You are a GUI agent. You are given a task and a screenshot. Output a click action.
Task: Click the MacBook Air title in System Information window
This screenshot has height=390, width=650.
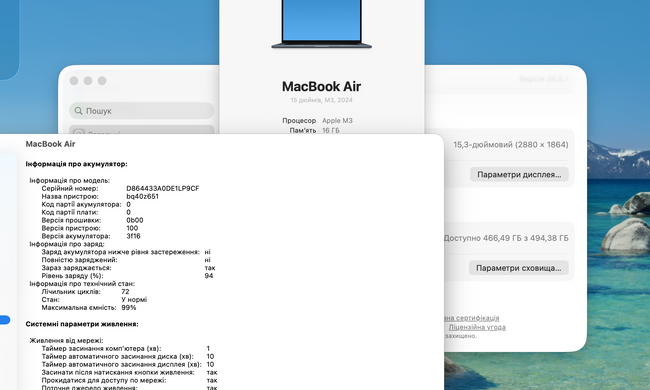(x=50, y=144)
